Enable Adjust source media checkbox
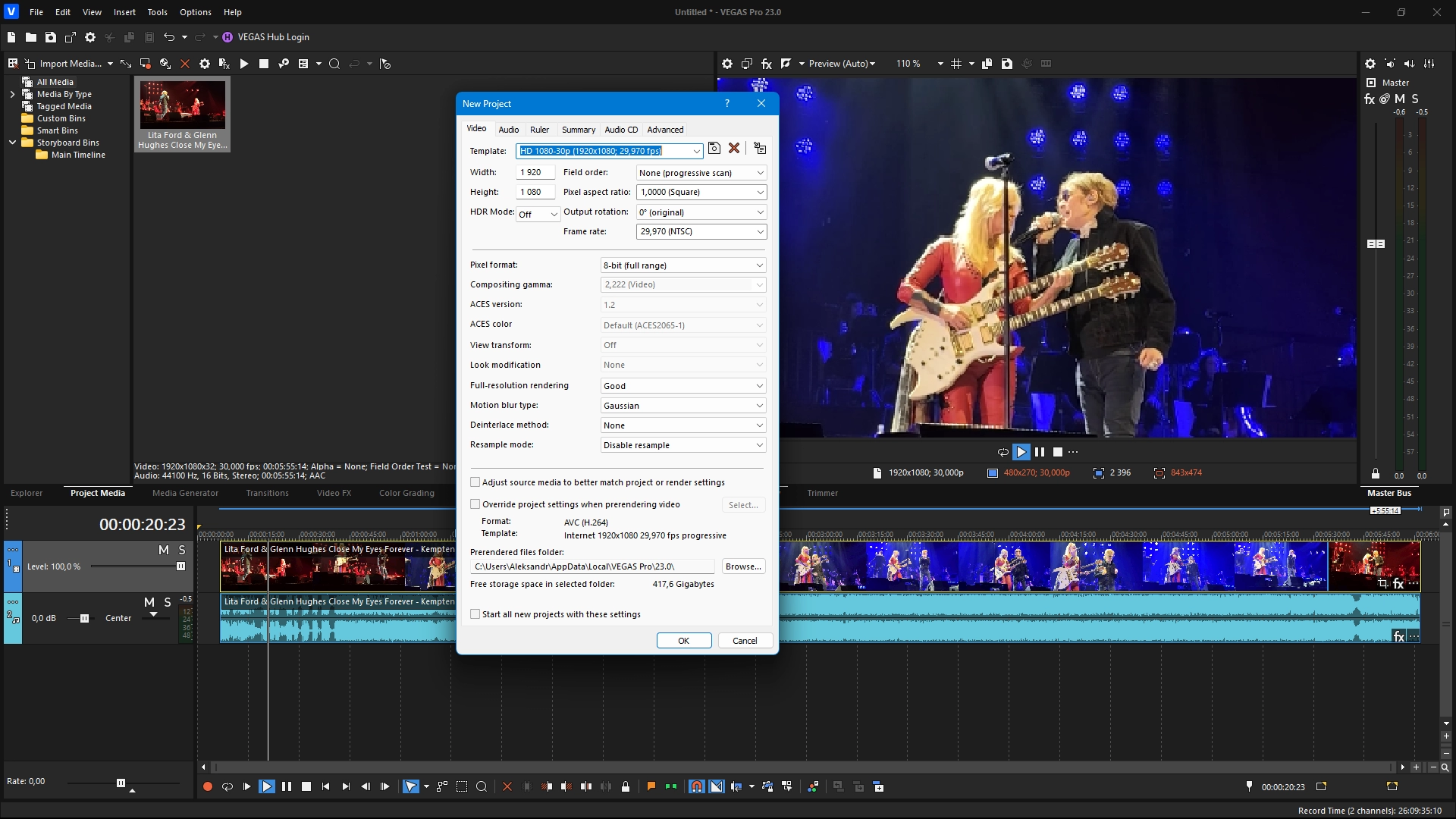 [475, 482]
